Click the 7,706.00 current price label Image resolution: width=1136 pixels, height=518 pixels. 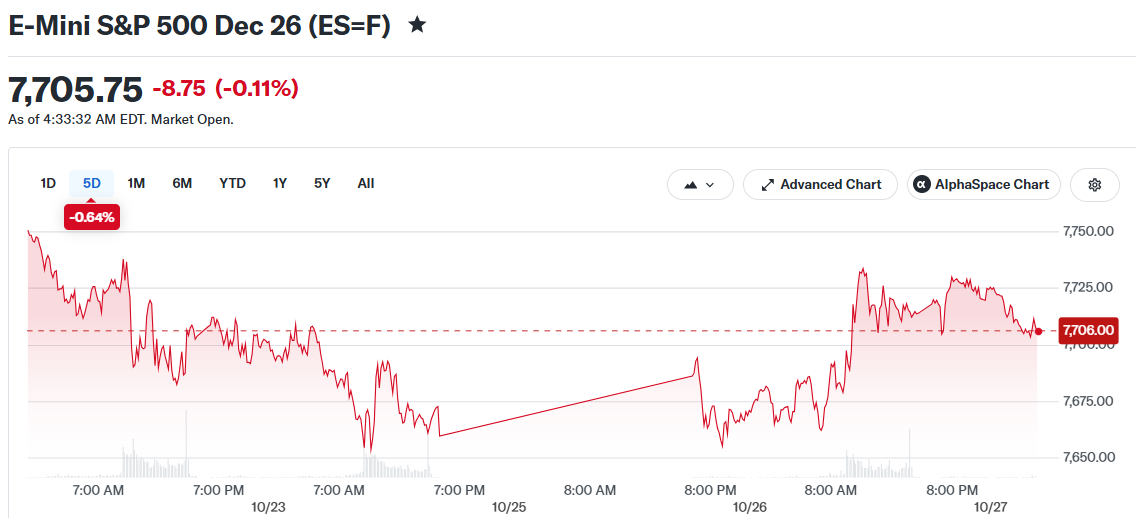click(1088, 330)
